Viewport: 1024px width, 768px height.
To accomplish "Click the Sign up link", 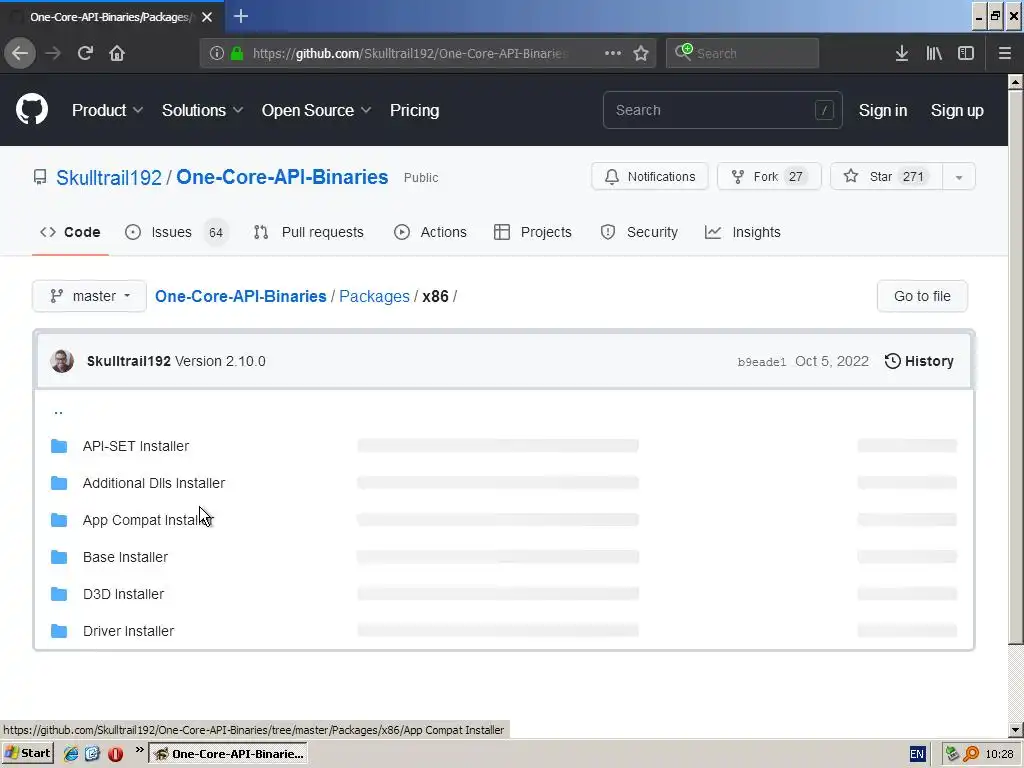I will coord(957,110).
